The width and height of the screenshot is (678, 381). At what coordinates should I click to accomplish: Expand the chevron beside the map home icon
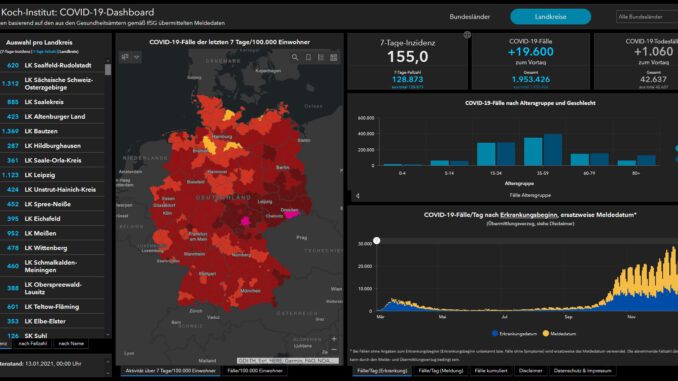point(137,57)
